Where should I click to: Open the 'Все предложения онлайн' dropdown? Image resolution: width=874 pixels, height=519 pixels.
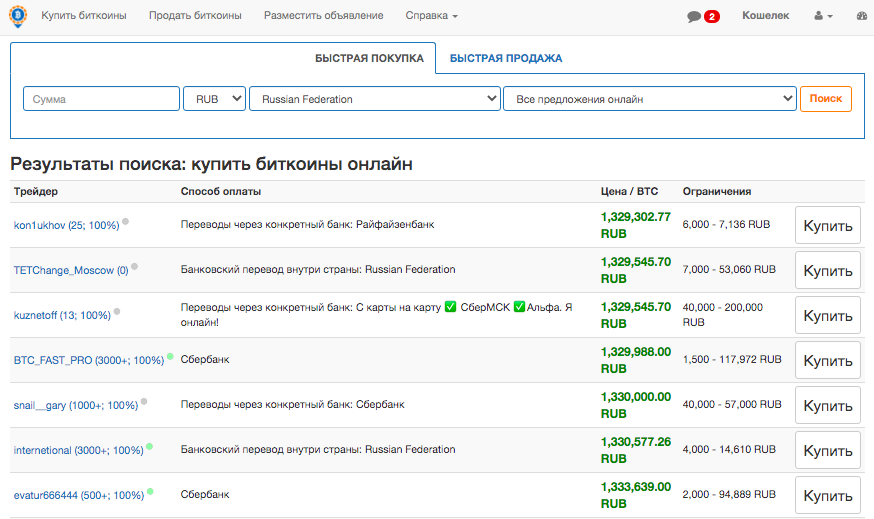coord(649,99)
